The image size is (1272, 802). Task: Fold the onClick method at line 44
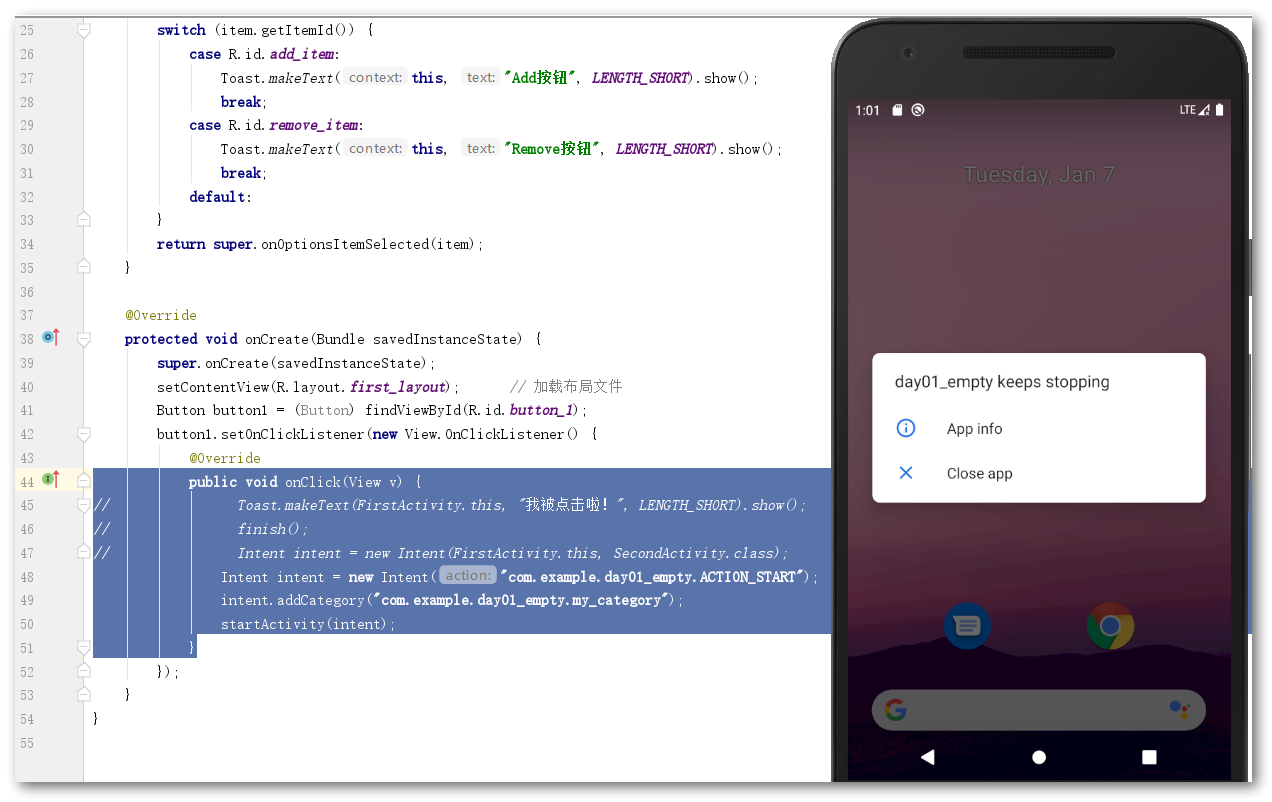tap(84, 481)
